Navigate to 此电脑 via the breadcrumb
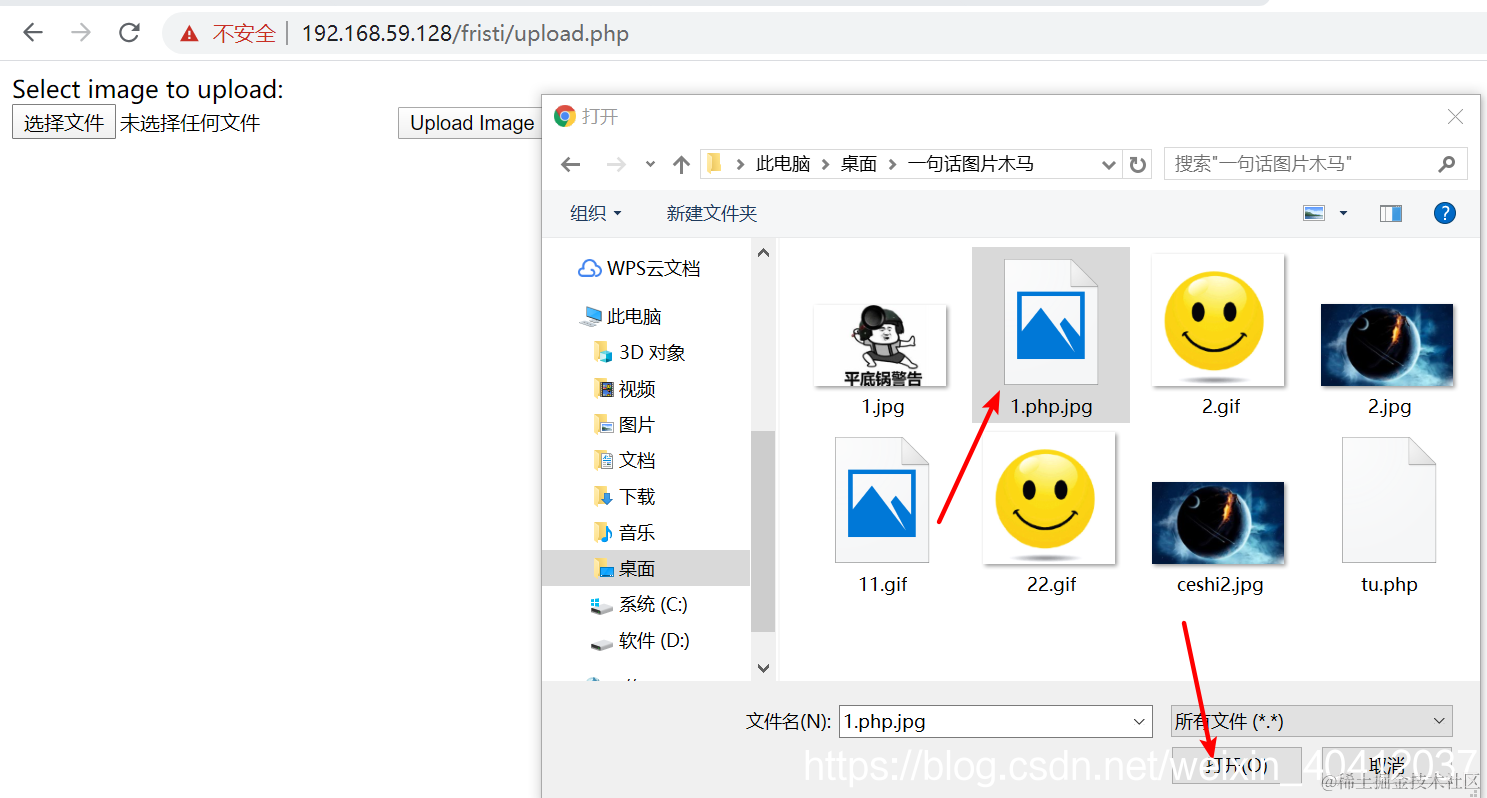1487x798 pixels. (784, 163)
